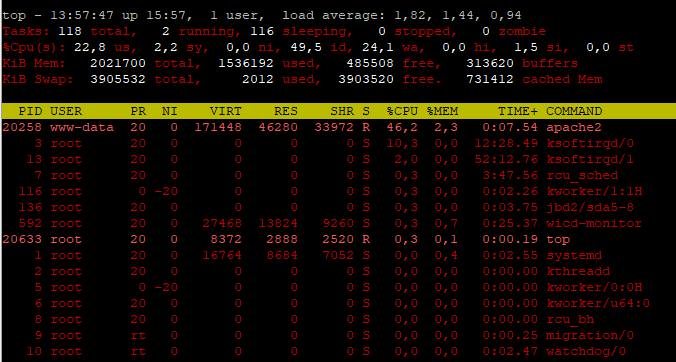
Task: Click the rcu_bh command
Action: tap(570, 319)
